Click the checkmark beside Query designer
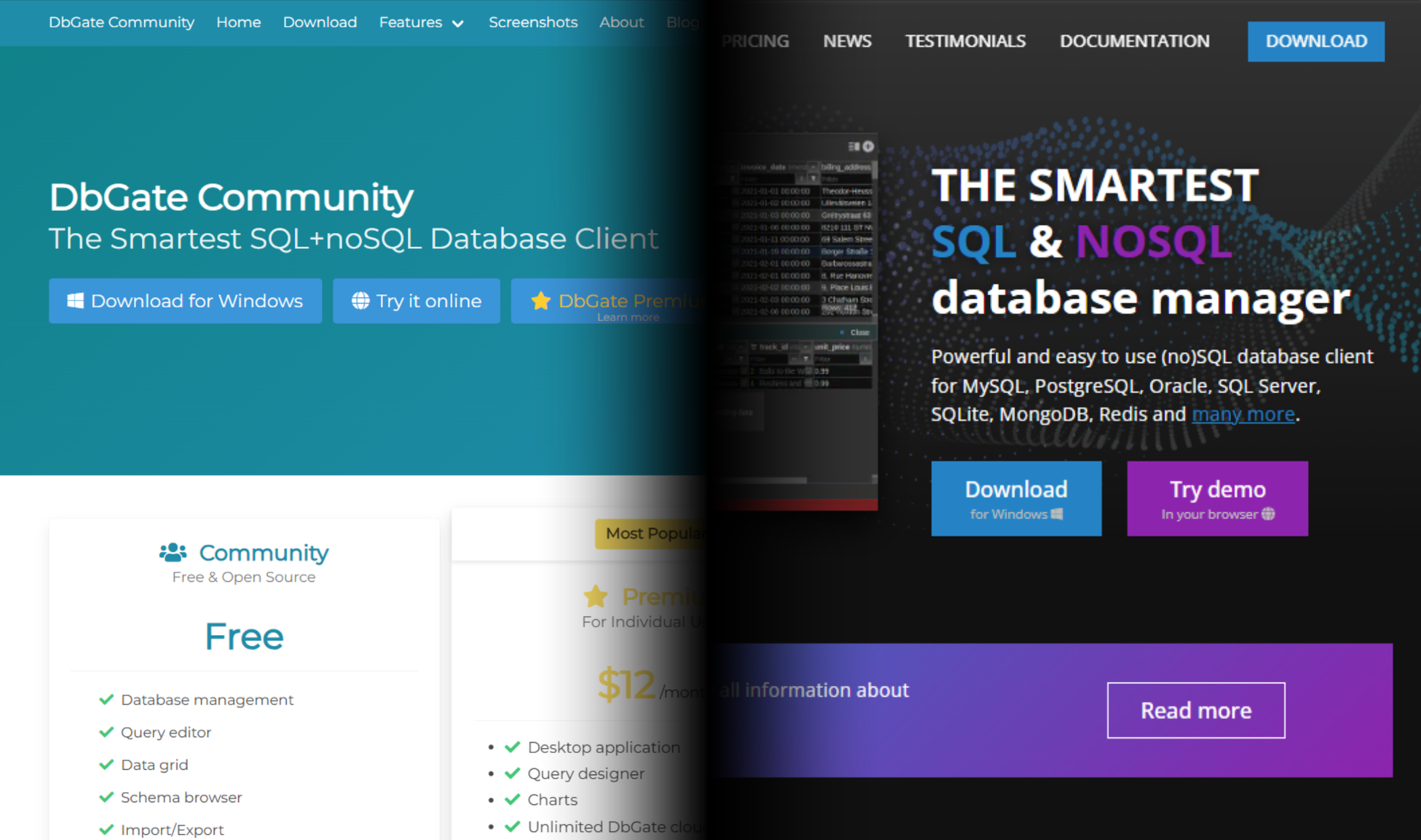Screen dimensions: 1421x840 [513, 773]
